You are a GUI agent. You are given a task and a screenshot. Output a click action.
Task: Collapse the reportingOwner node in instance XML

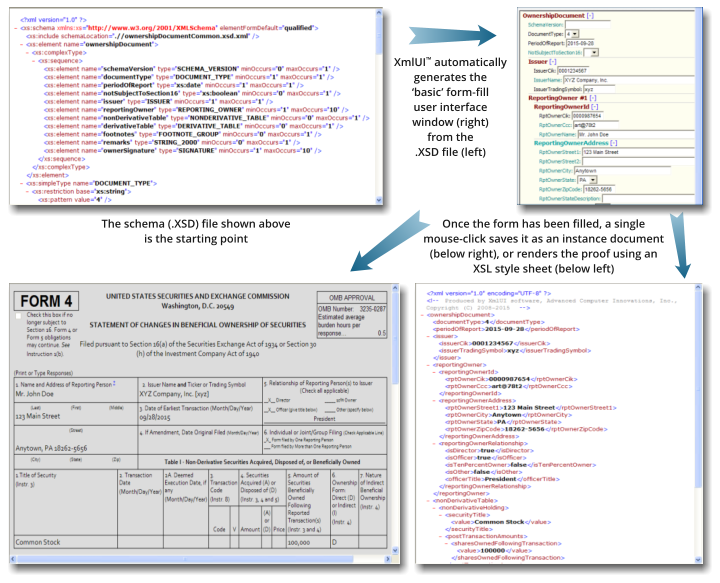[x=428, y=365]
